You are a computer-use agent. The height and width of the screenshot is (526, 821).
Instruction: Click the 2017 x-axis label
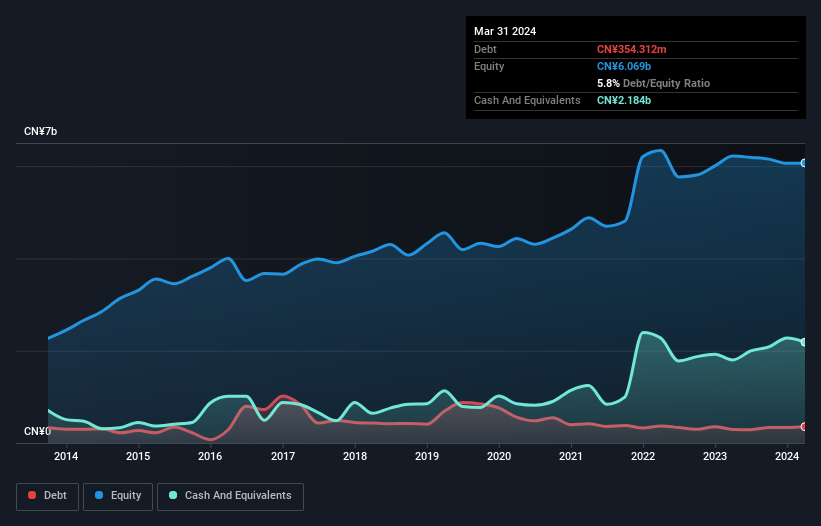point(283,456)
